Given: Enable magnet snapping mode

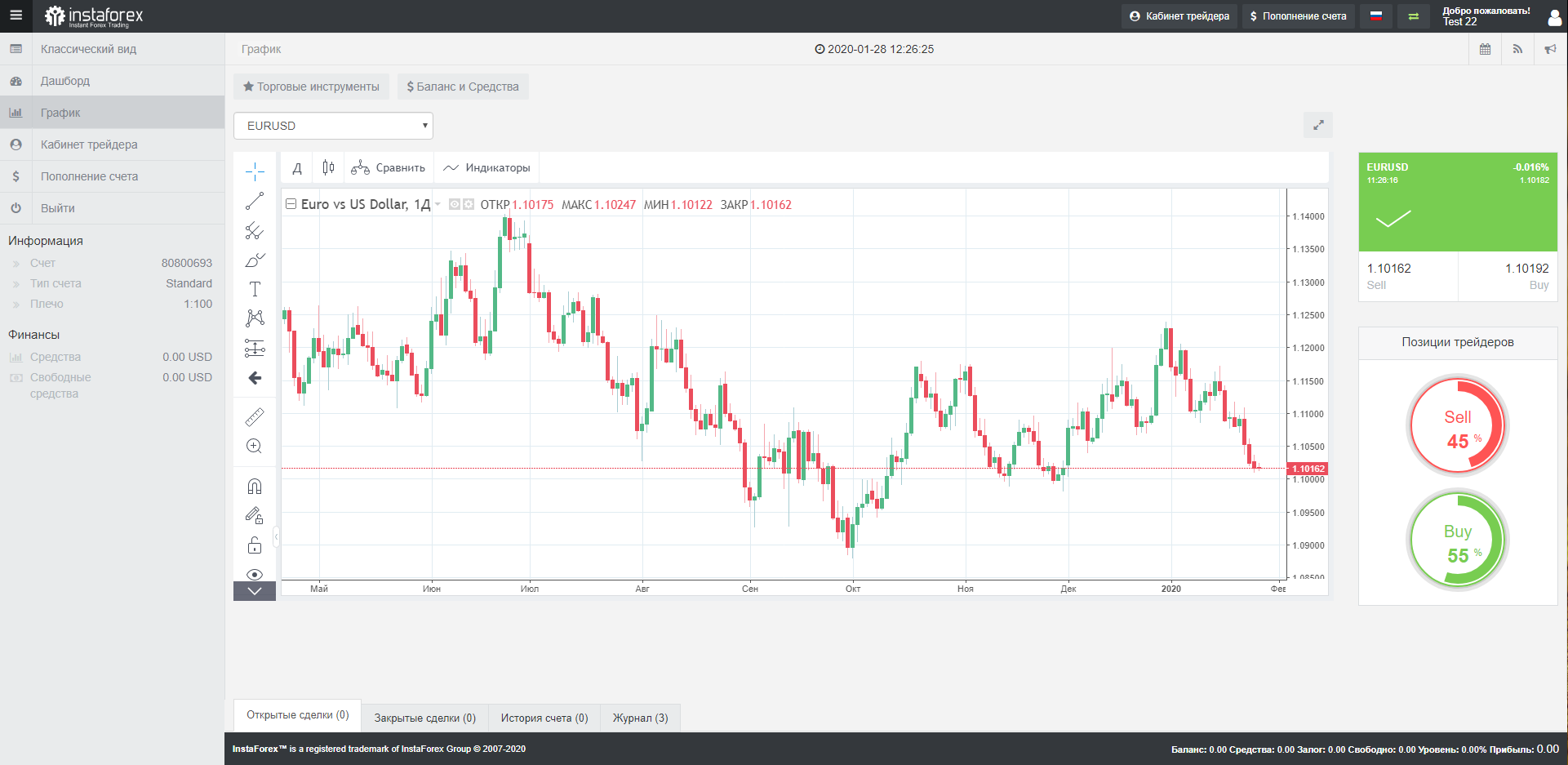Looking at the screenshot, I should [254, 485].
